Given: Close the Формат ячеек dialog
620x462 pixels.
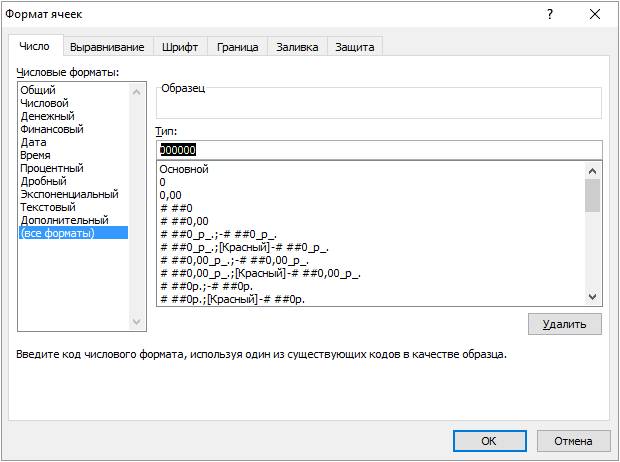Looking at the screenshot, I should 596,14.
